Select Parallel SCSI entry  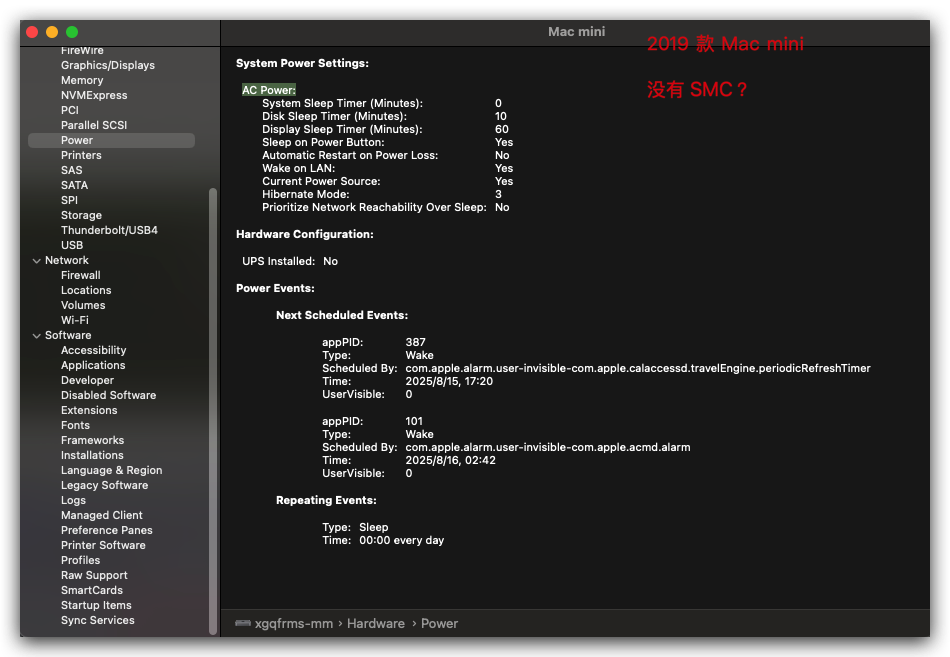coord(94,125)
